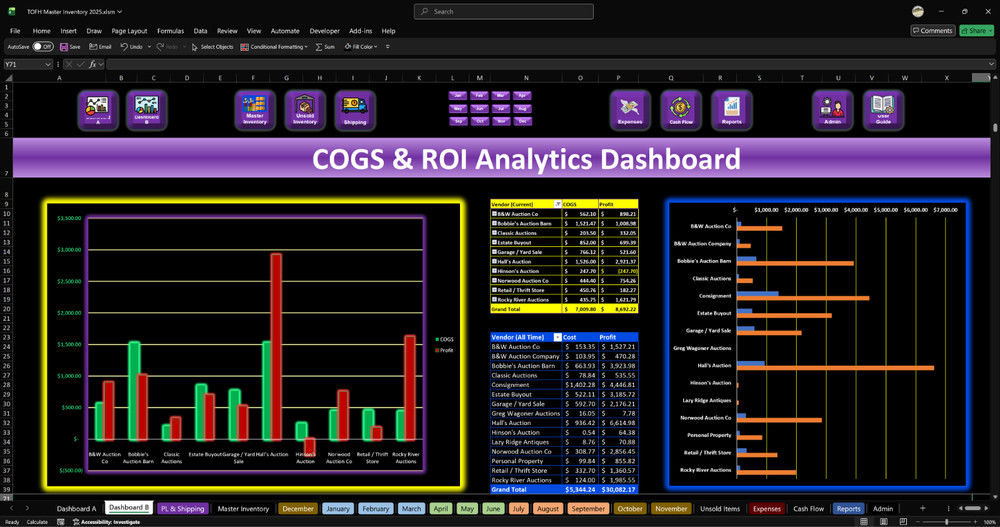
Task: Click the Unsold Inventory icon button
Action: 305,109
